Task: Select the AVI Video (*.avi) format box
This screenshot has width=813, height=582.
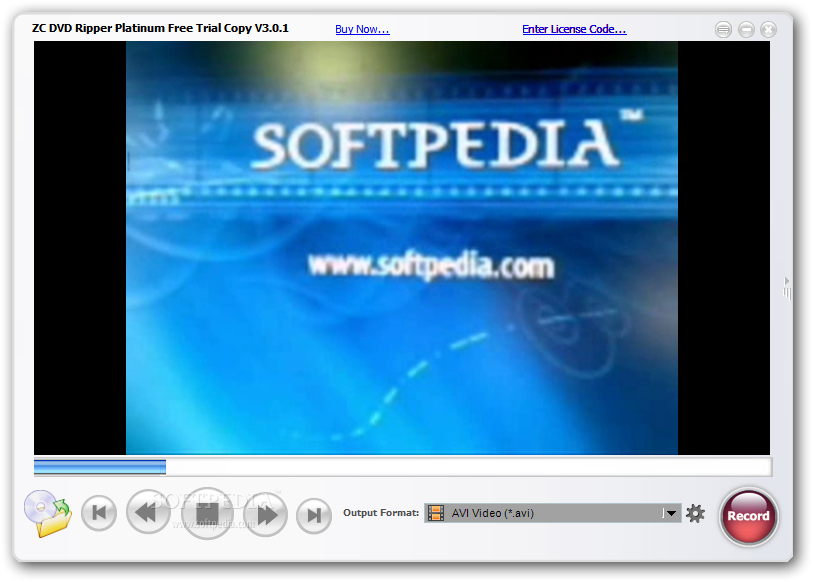Action: [553, 513]
